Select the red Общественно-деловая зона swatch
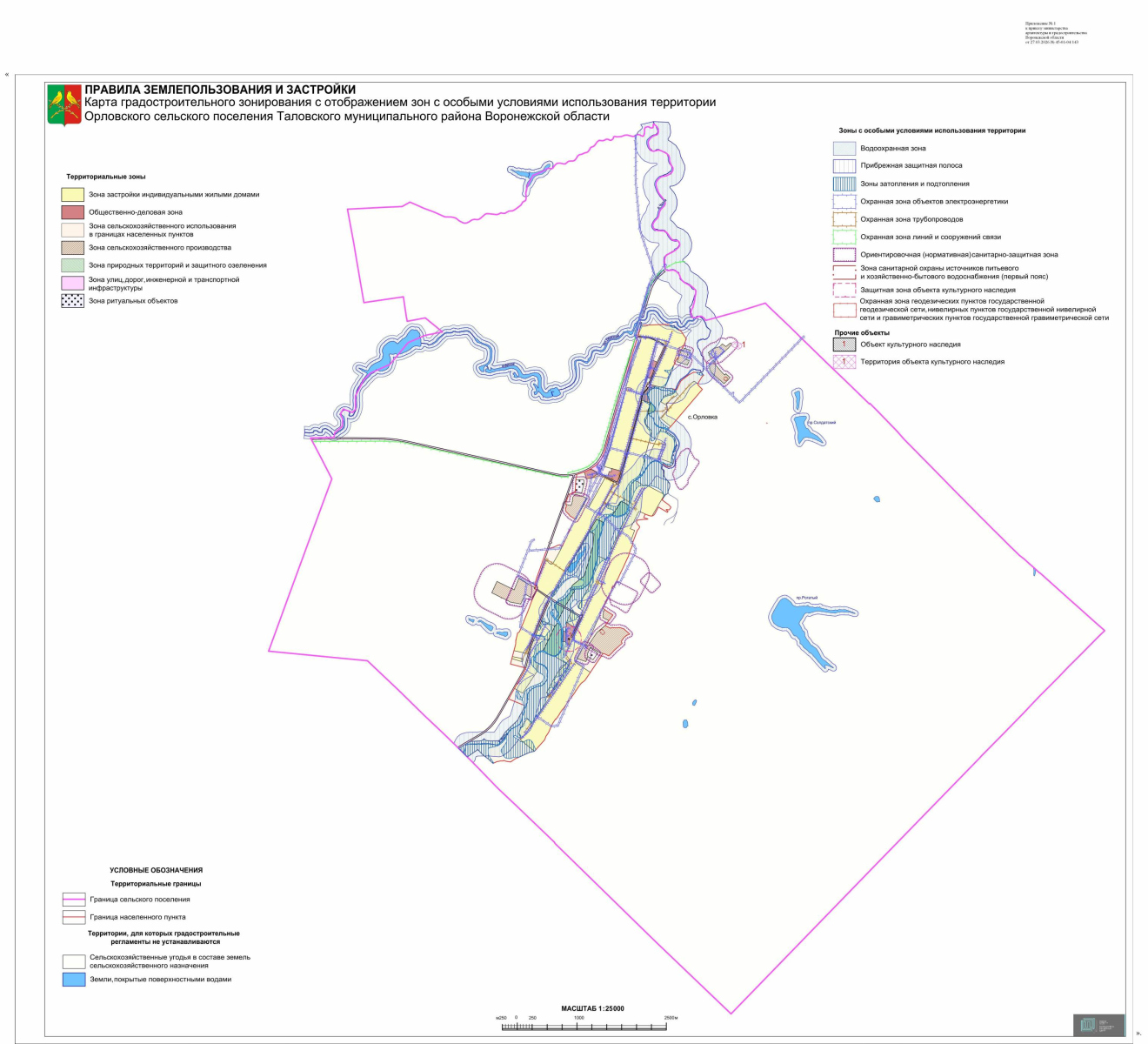 pyautogui.click(x=72, y=212)
